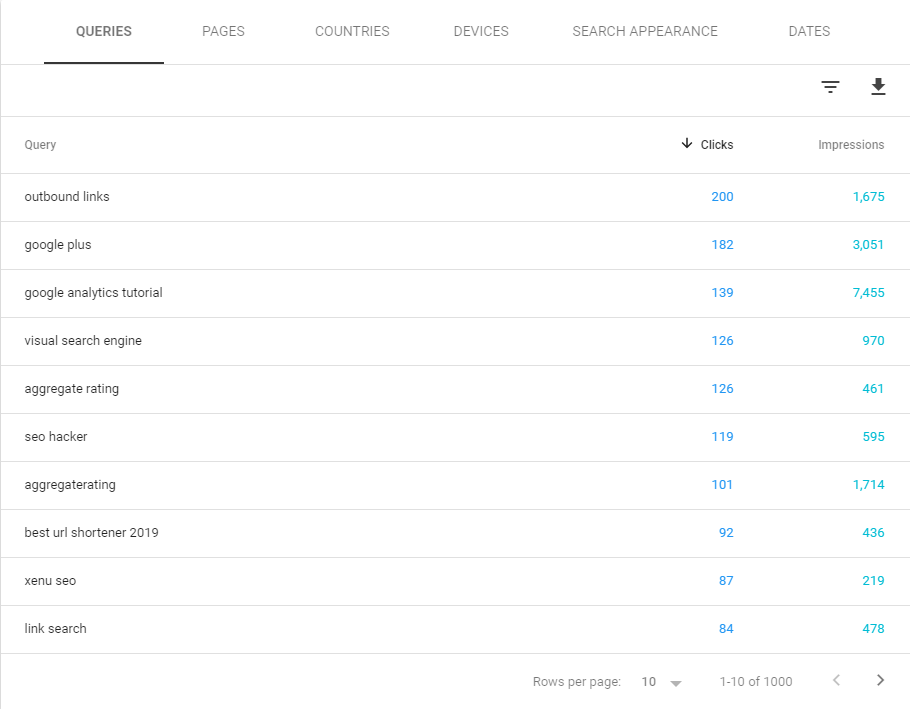Open the 'best url shortener 2019' query
Image resolution: width=910 pixels, height=709 pixels.
click(x=91, y=533)
